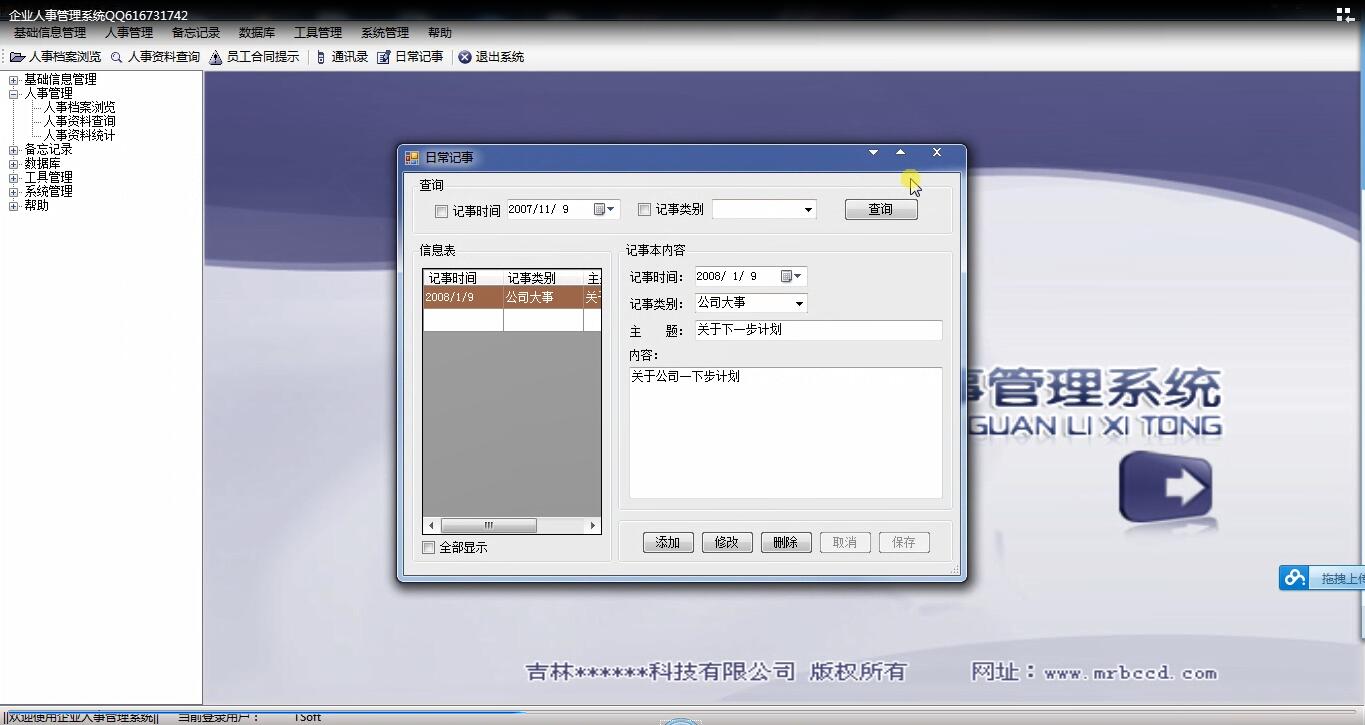Image resolution: width=1365 pixels, height=725 pixels.
Task: Expand the 系统管理 tree node
Action: pyautogui.click(x=14, y=191)
